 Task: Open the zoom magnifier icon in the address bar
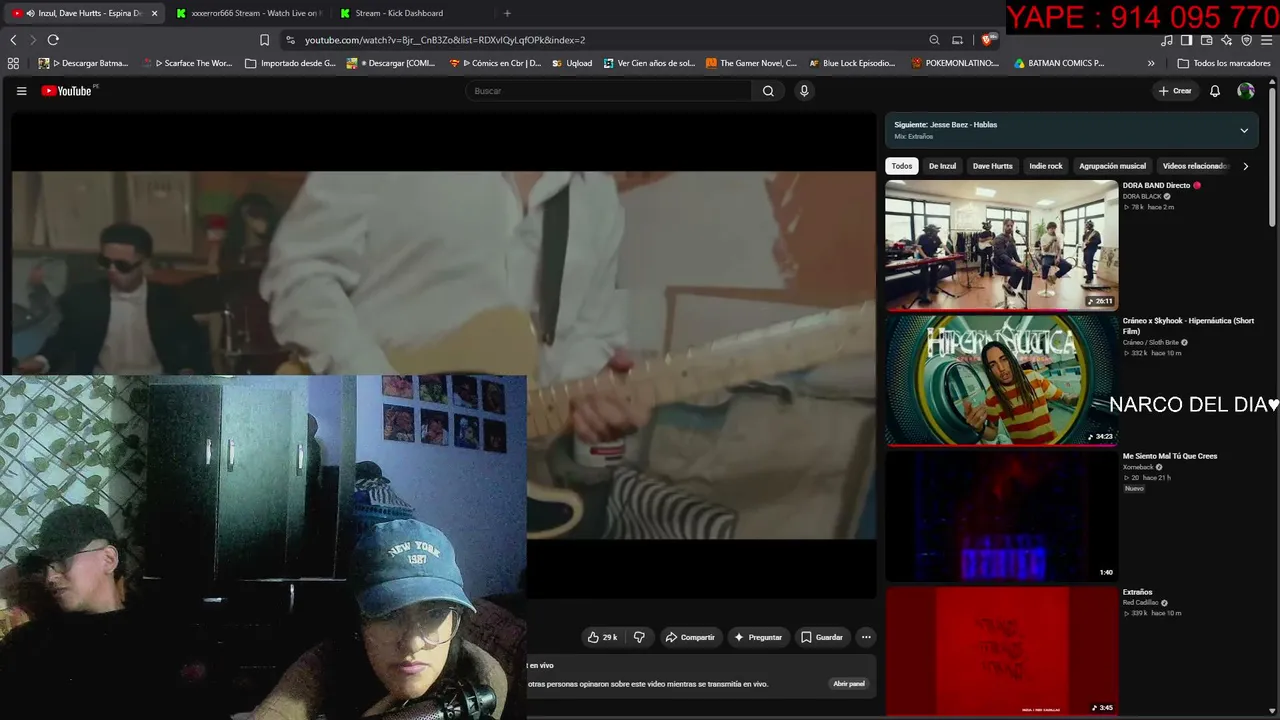[934, 40]
